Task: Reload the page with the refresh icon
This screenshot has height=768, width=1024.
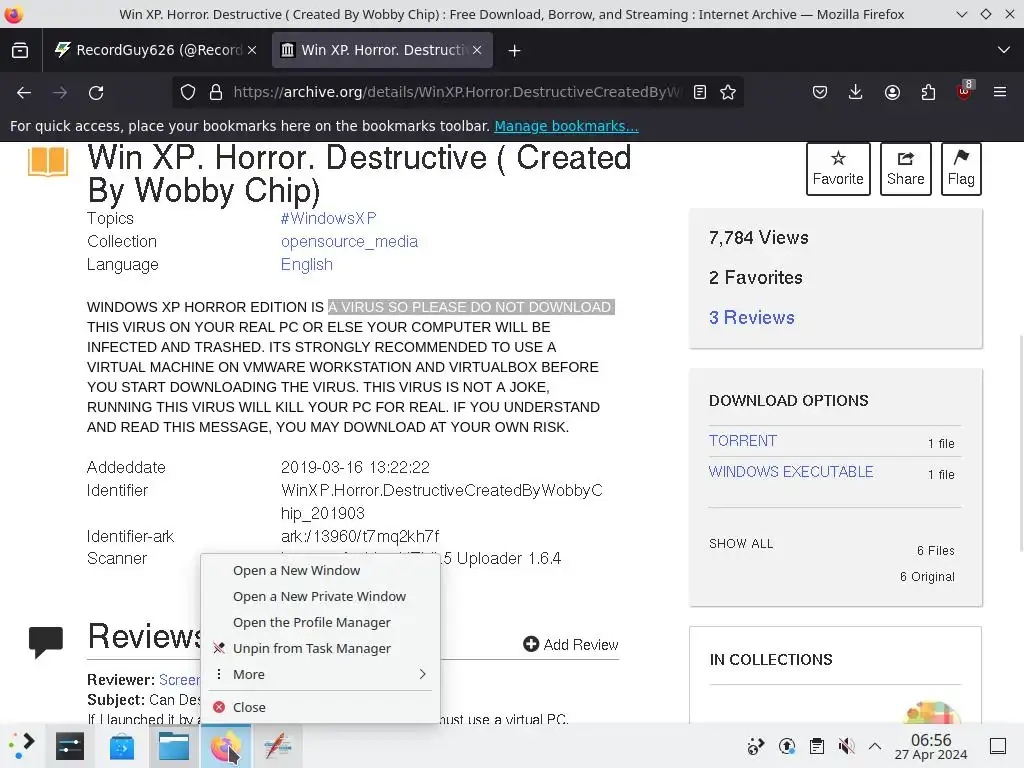Action: click(96, 93)
